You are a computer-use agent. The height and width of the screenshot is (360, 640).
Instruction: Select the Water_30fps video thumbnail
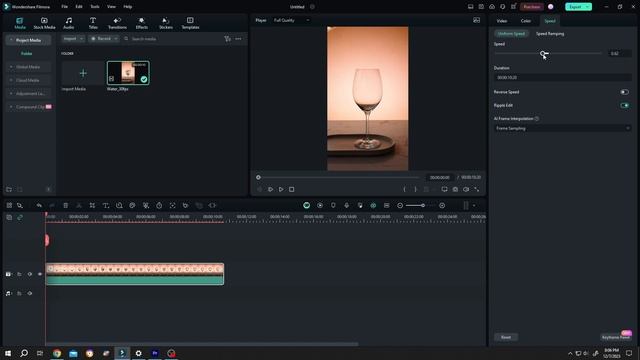point(128,73)
